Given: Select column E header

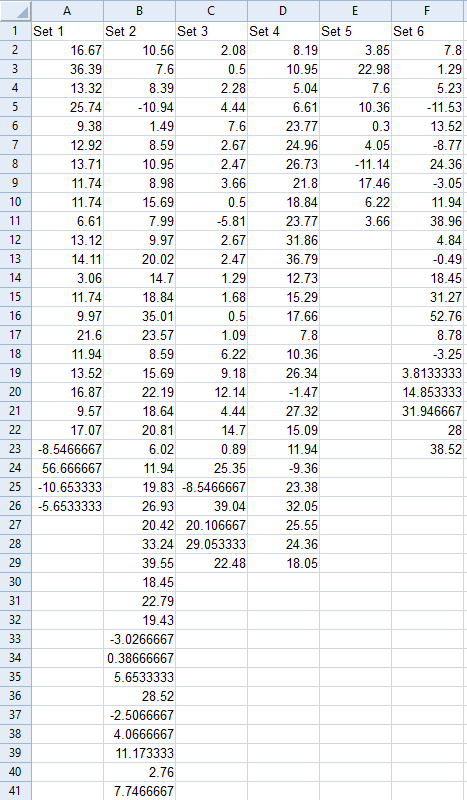Looking at the screenshot, I should click(355, 11).
